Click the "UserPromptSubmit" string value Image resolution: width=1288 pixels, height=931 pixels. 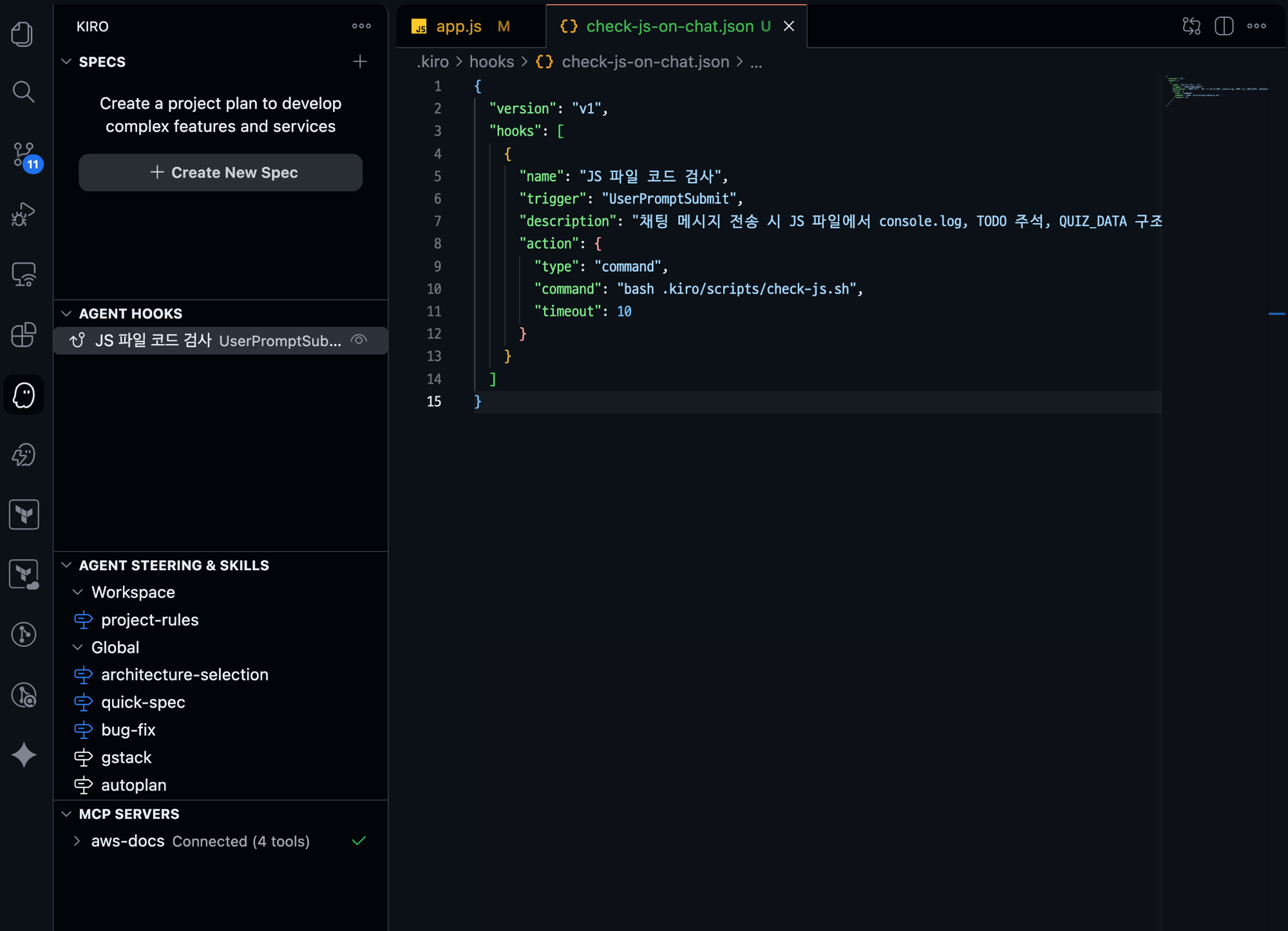(x=669, y=198)
